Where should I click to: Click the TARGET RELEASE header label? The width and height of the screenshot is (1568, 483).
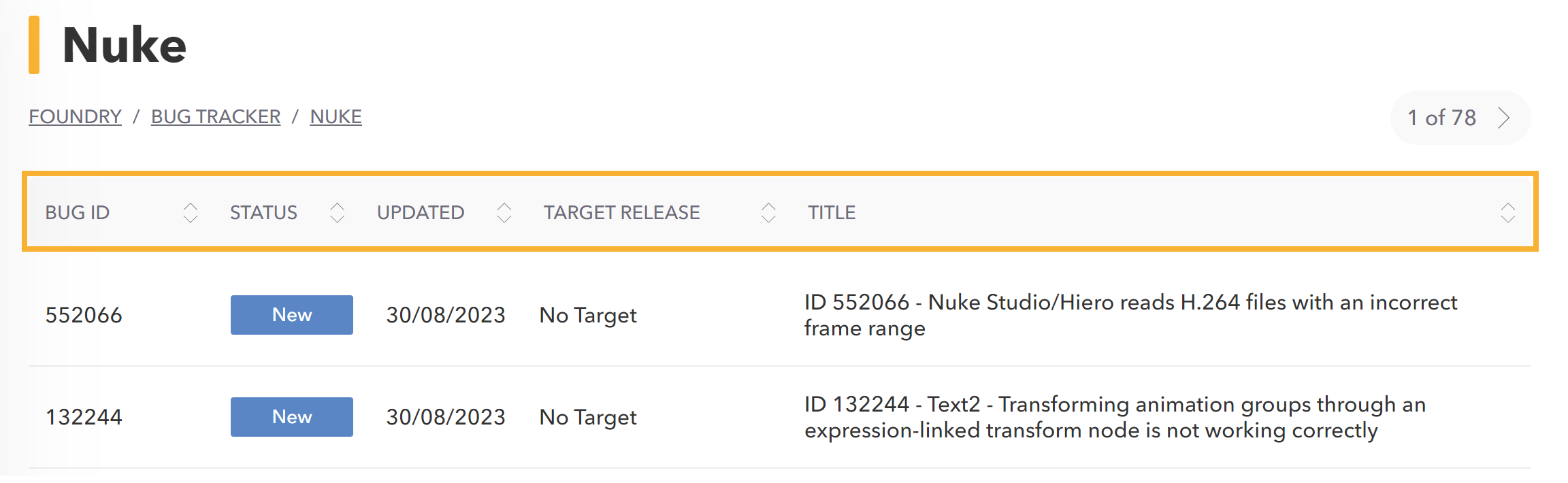(x=621, y=212)
